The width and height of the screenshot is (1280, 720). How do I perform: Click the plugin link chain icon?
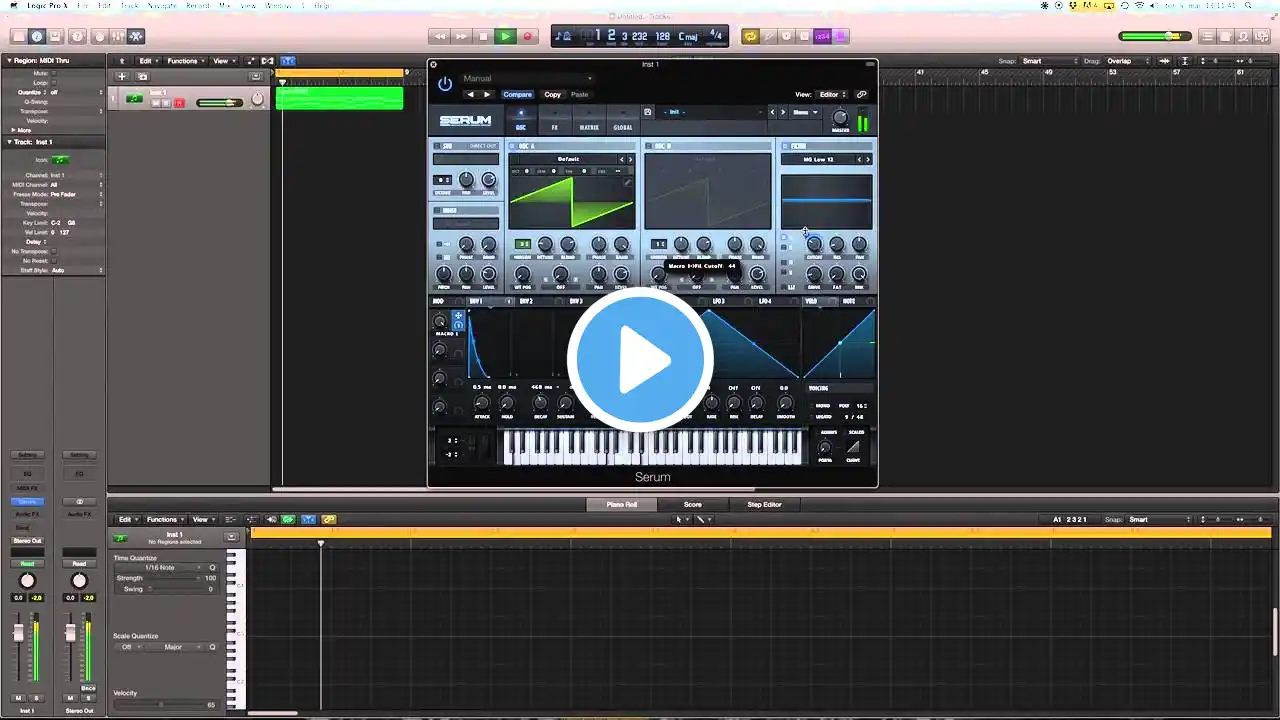pyautogui.click(x=862, y=95)
